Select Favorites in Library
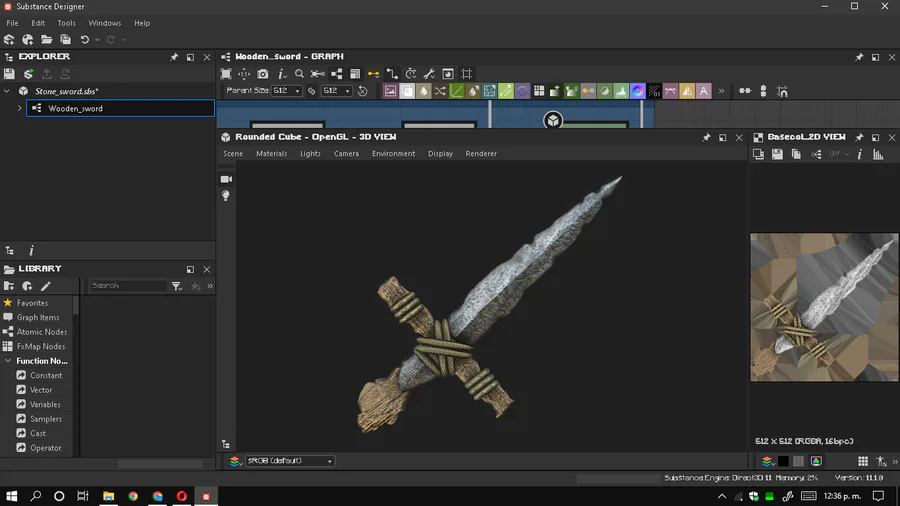This screenshot has width=900, height=506. 32,303
